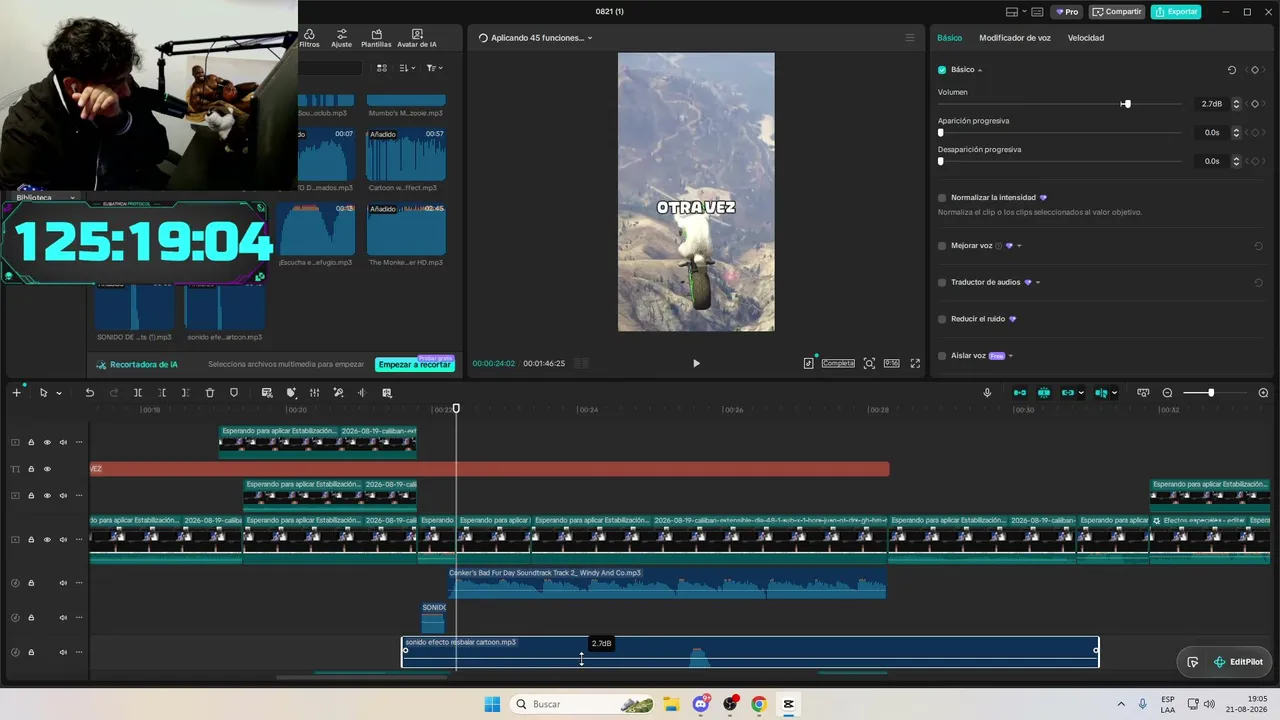The height and width of the screenshot is (720, 1280).
Task: Click the Pro upgrade button
Action: point(1066,12)
